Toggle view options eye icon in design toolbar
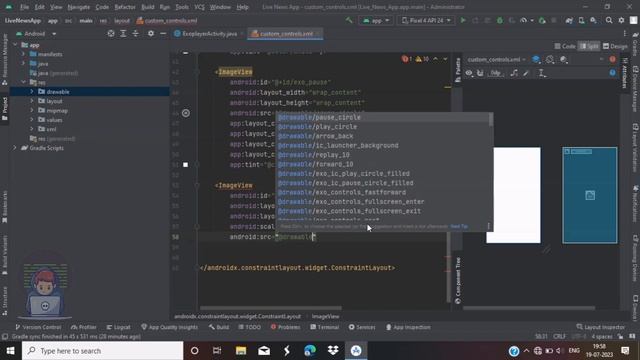Screen dimensions: 640x360 [469, 73]
